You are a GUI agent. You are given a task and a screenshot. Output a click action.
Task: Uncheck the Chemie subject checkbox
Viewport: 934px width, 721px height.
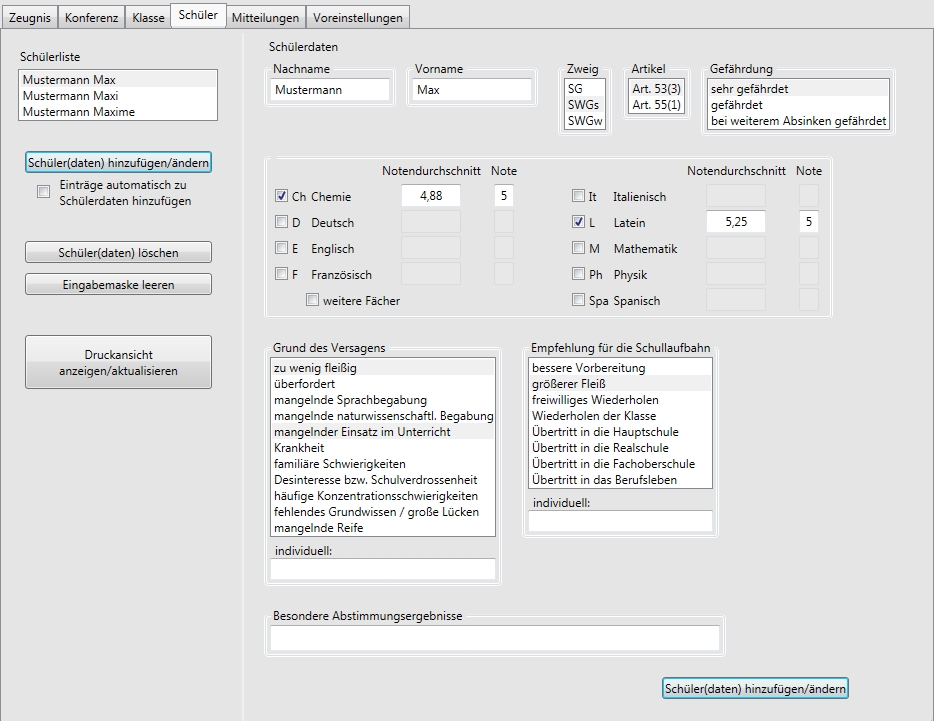pyautogui.click(x=281, y=196)
